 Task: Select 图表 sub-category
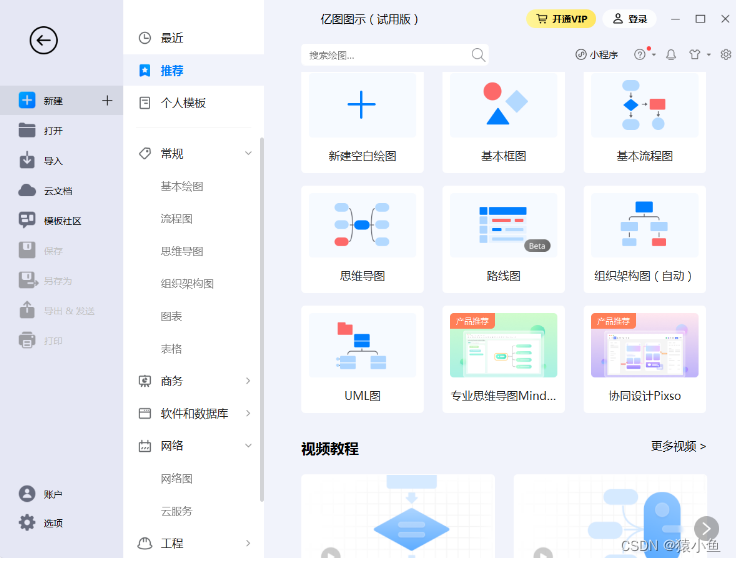pyautogui.click(x=171, y=316)
